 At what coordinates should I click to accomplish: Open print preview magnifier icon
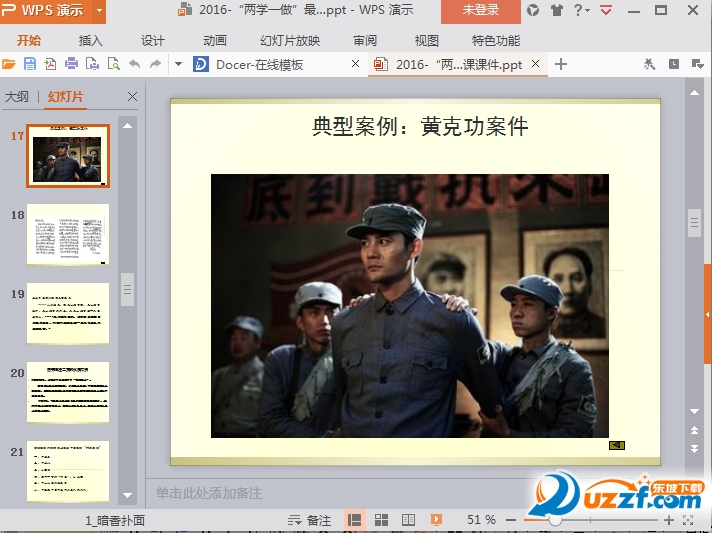[114, 64]
